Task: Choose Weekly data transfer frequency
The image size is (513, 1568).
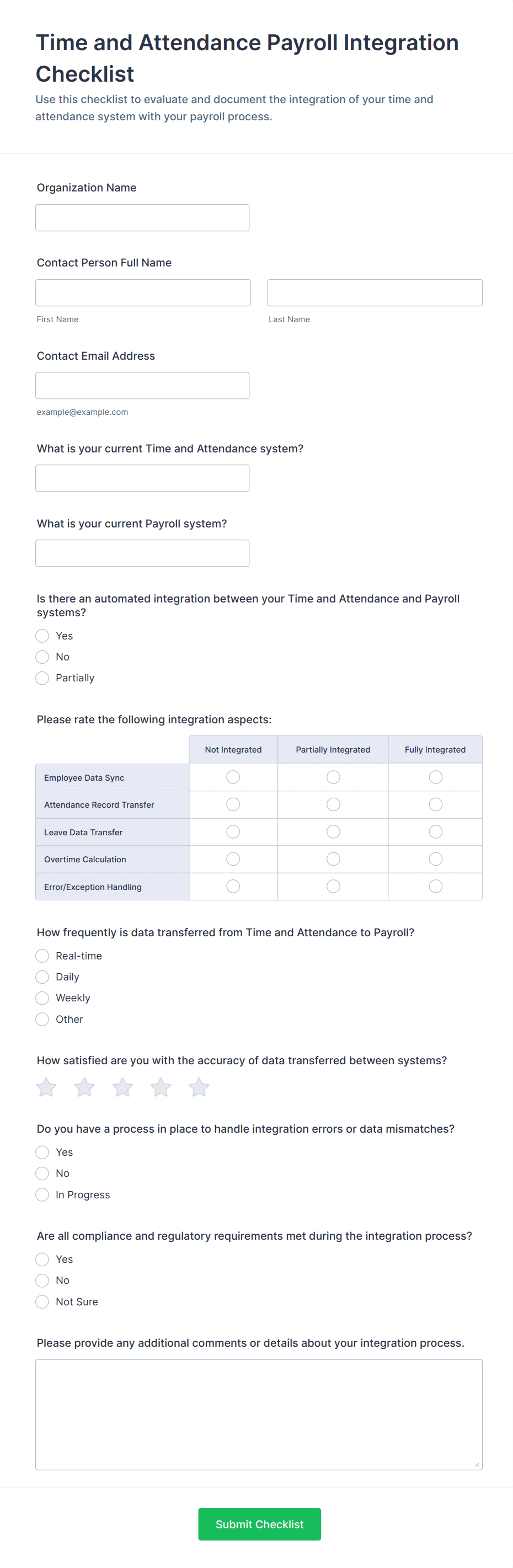Action: pos(42,998)
